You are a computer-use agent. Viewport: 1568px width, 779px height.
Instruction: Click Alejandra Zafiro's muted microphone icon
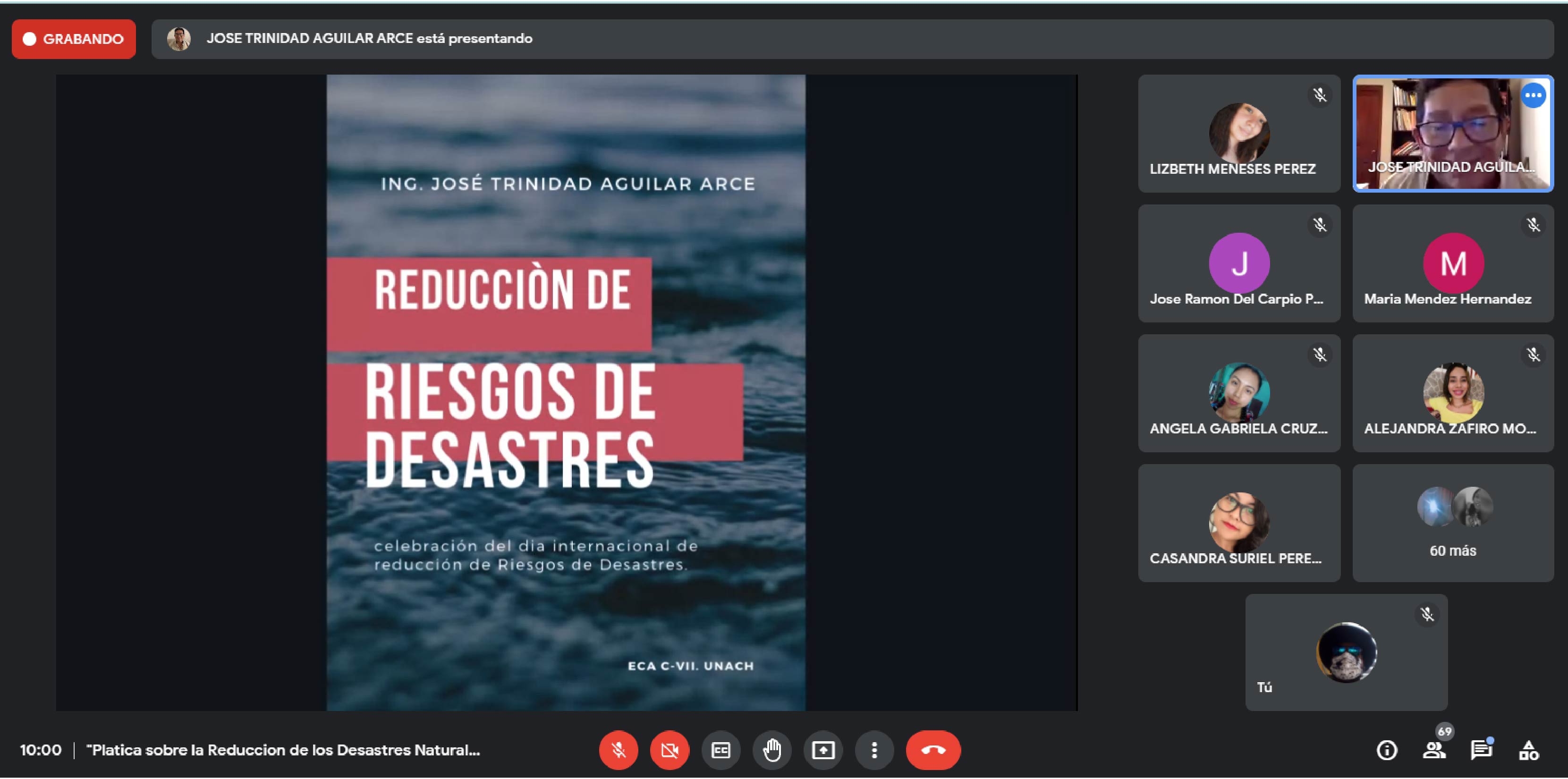pos(1534,354)
